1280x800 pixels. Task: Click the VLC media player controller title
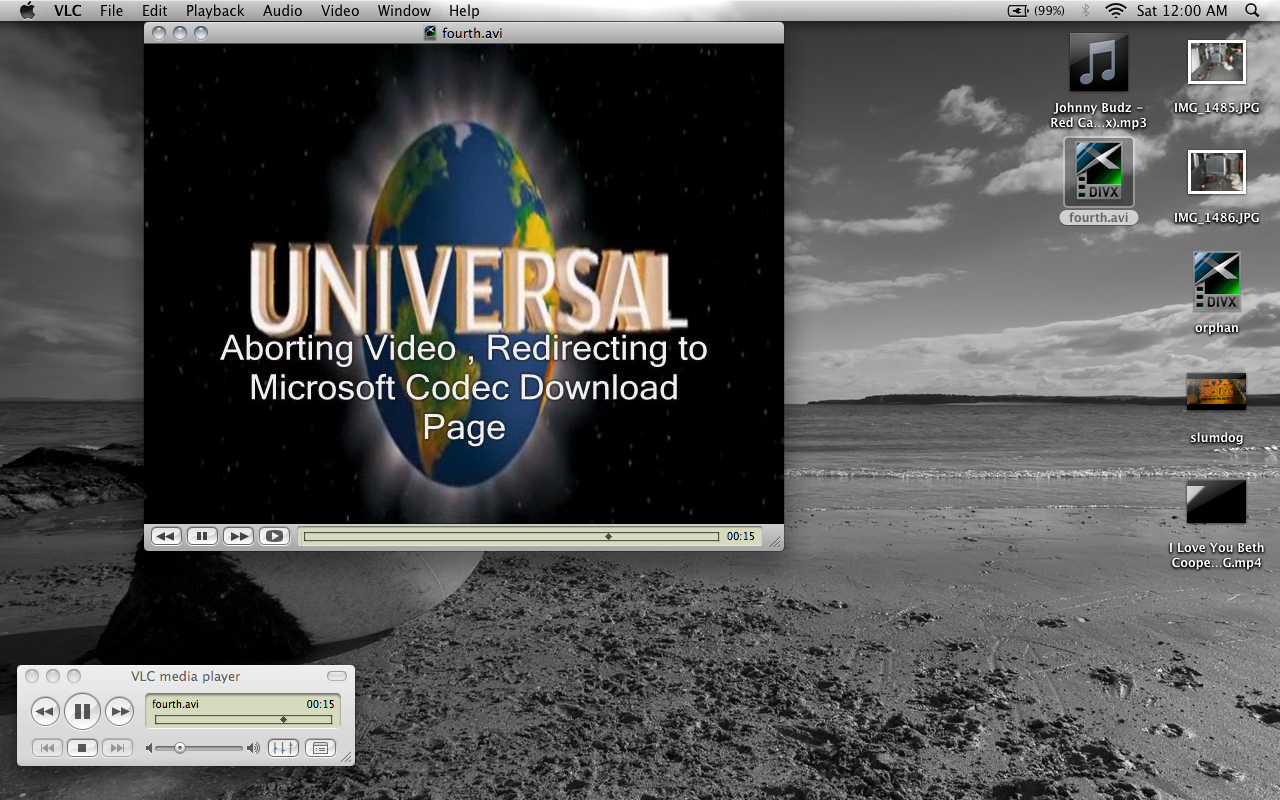click(x=186, y=676)
